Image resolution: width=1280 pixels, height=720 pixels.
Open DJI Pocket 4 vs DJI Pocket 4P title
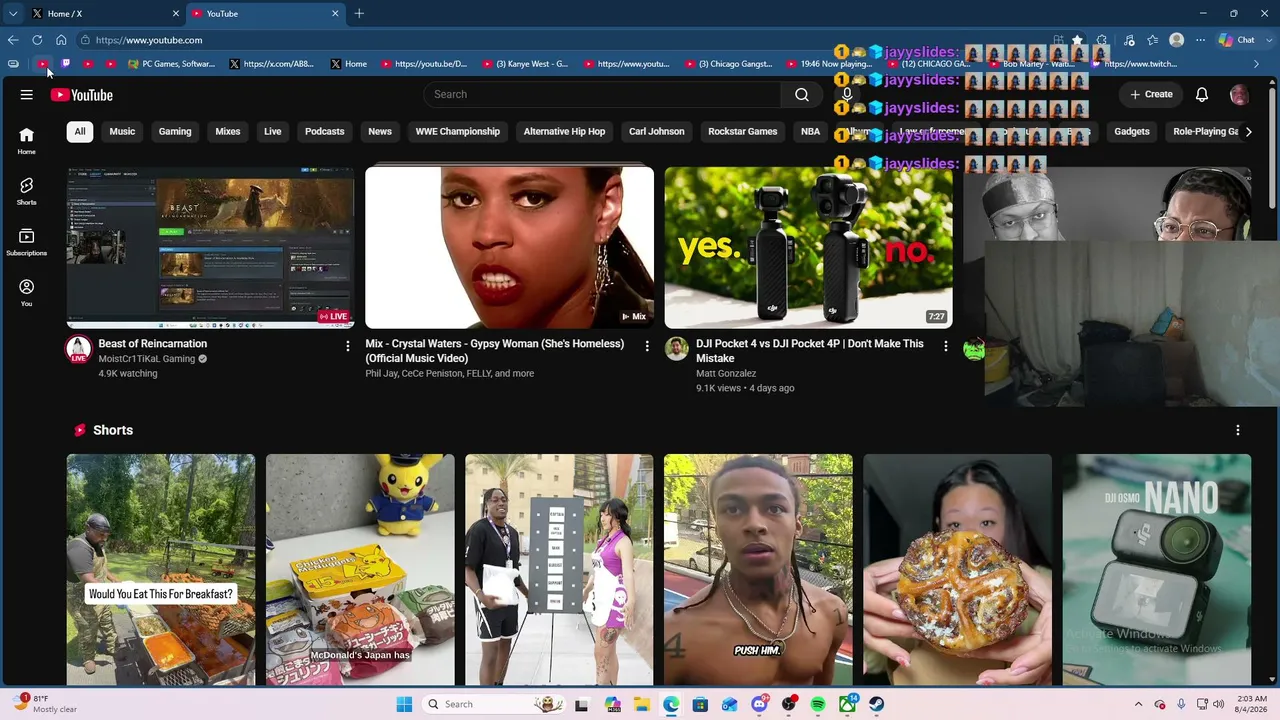(x=810, y=351)
